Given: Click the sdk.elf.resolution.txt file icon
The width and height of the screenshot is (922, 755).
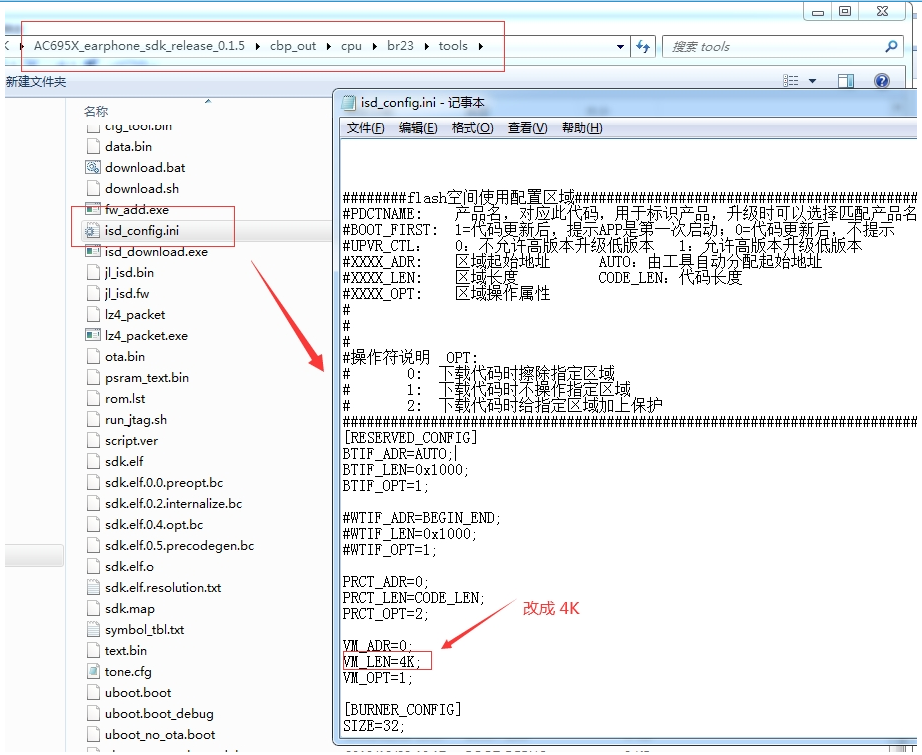Looking at the screenshot, I should coord(92,587).
